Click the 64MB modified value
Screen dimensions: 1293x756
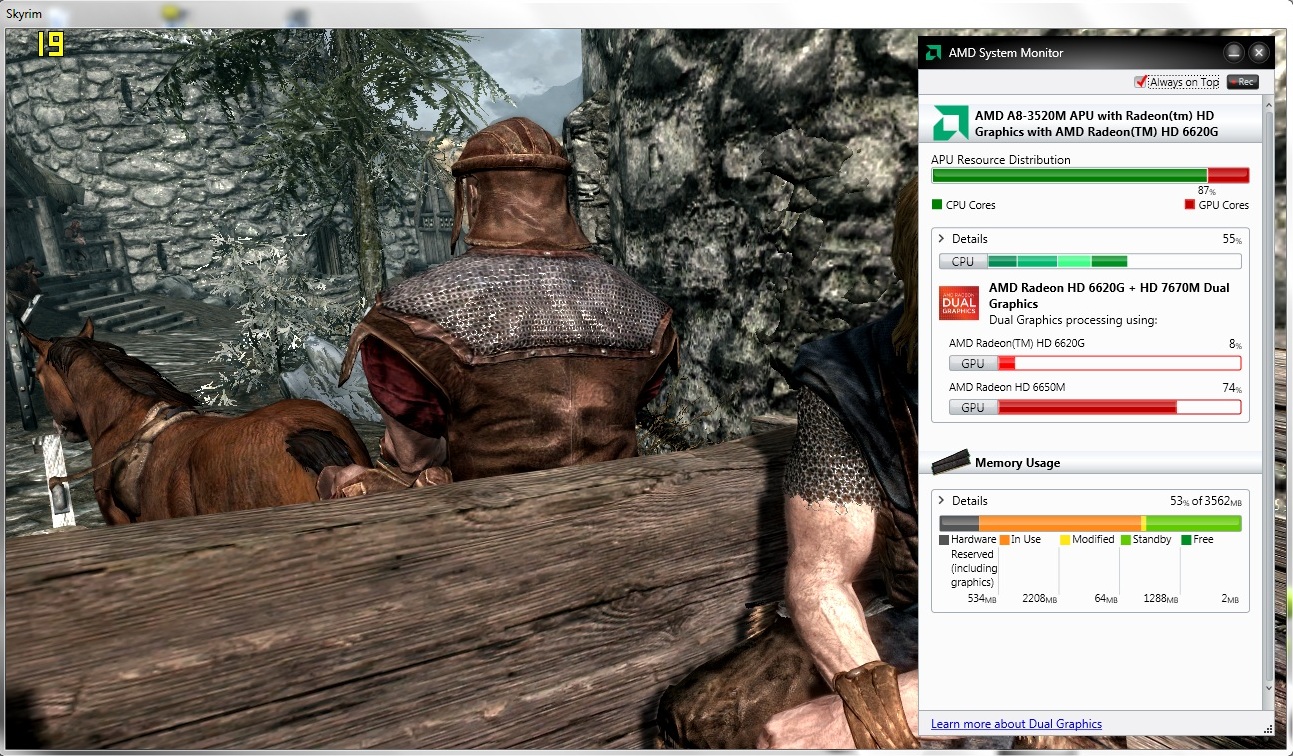click(x=1106, y=599)
